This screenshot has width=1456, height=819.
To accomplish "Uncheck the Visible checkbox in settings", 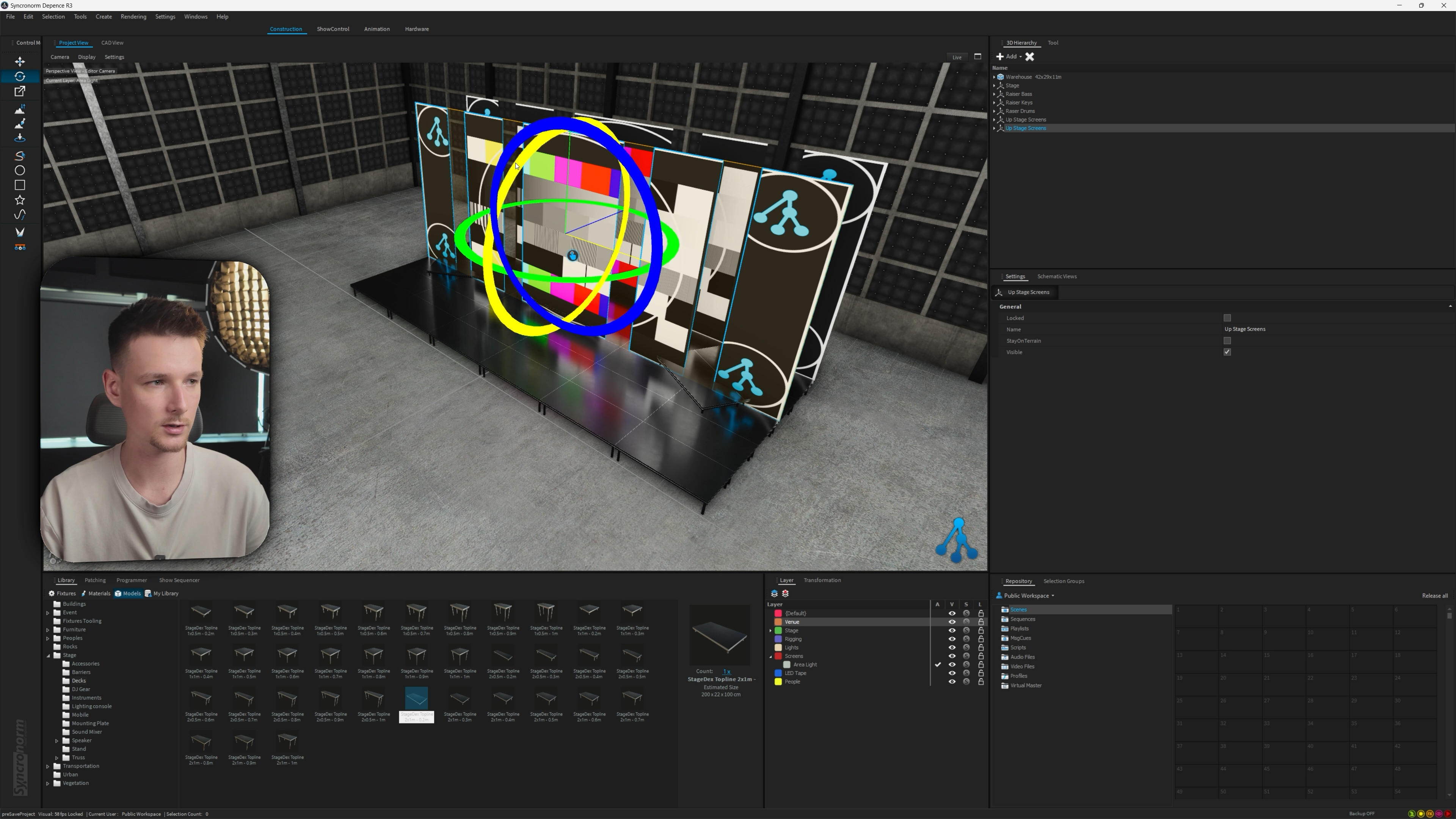I will pos(1227,352).
